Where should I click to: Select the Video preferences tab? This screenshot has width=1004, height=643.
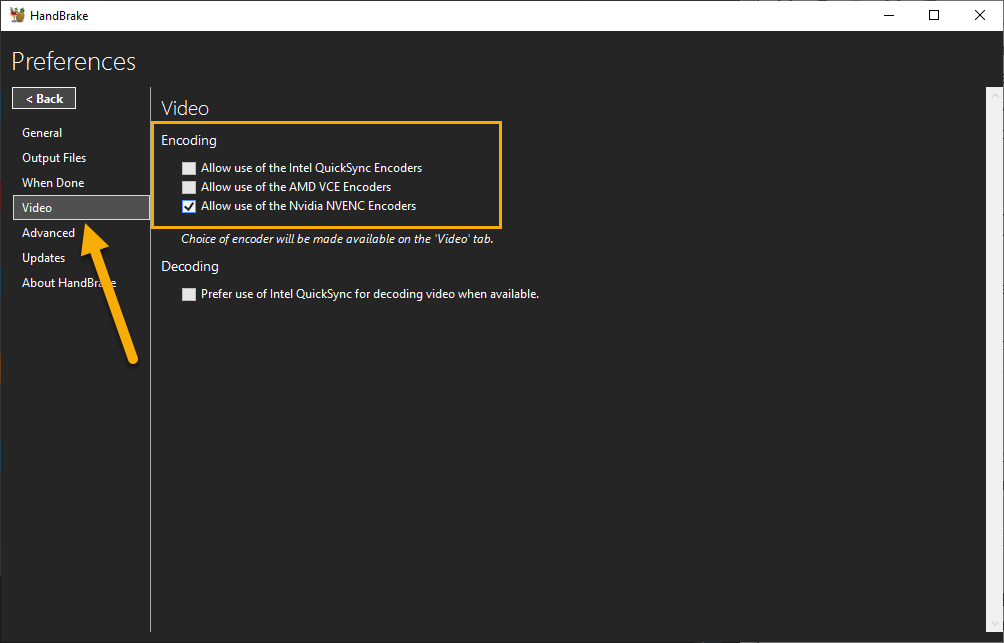[x=37, y=207]
